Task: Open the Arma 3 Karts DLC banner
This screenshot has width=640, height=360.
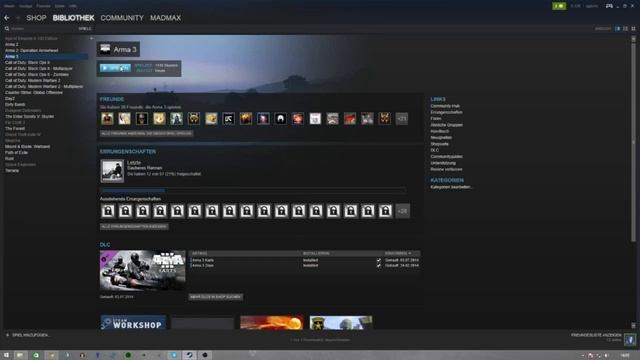Action: 142,271
